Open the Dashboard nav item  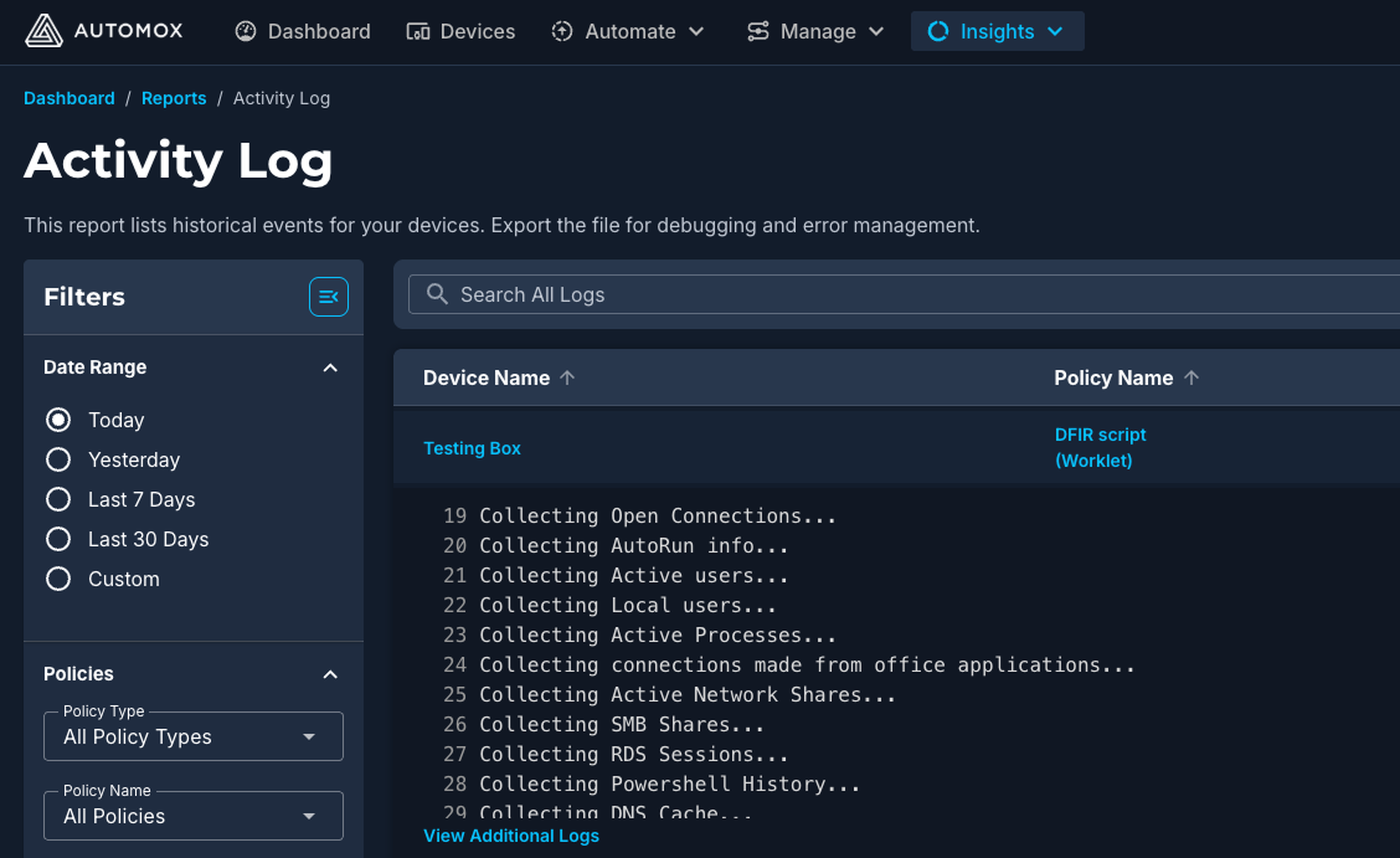[303, 31]
